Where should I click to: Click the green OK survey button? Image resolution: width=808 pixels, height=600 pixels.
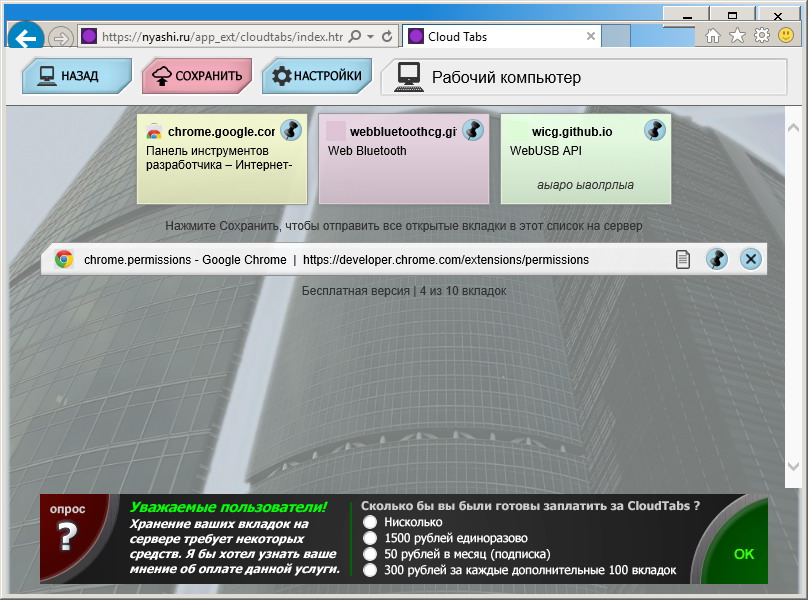(743, 554)
